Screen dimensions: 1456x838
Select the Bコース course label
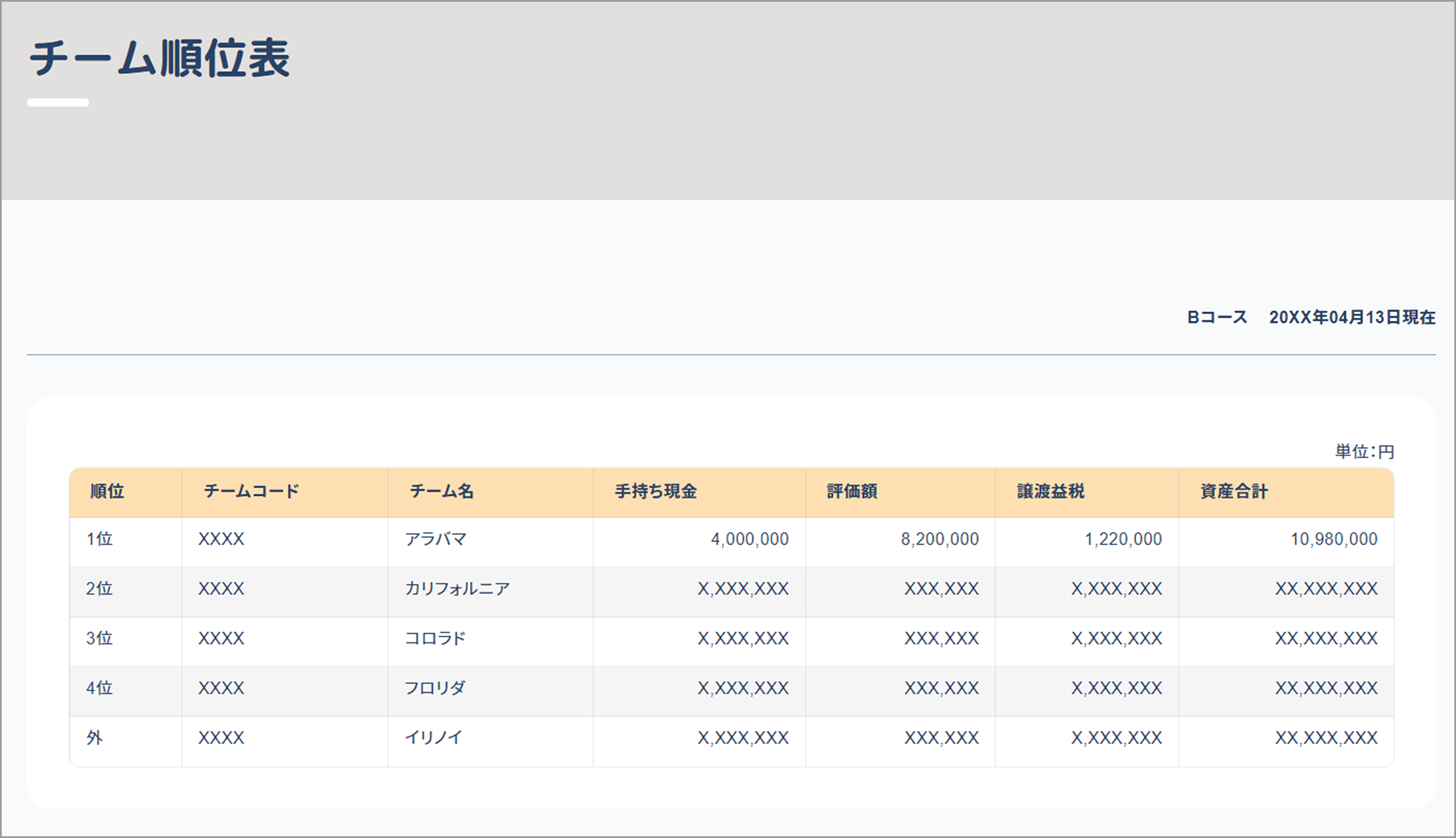point(1217,317)
